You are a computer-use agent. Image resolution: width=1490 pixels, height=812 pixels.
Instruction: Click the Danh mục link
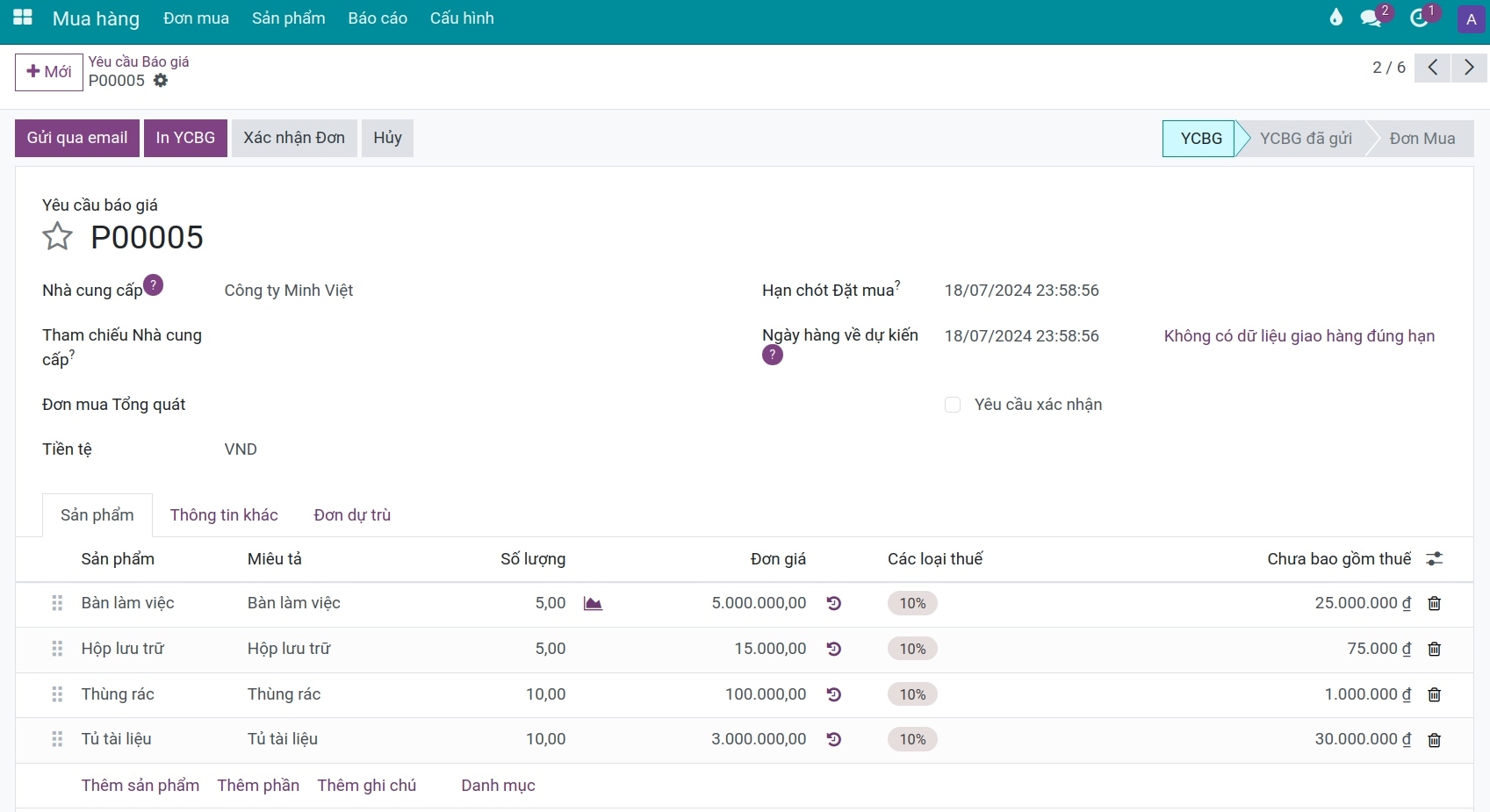(498, 786)
